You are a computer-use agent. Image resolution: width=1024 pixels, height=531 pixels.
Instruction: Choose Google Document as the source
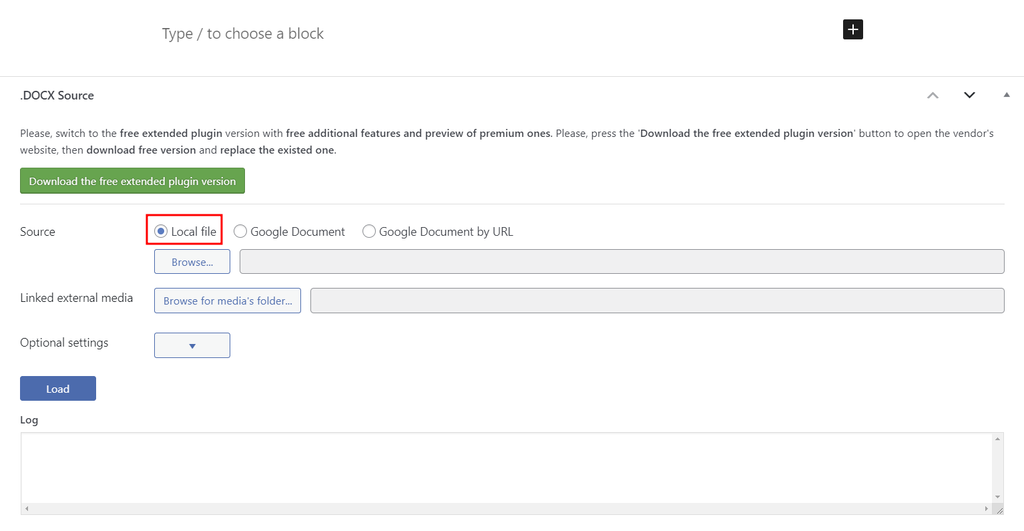[240, 232]
